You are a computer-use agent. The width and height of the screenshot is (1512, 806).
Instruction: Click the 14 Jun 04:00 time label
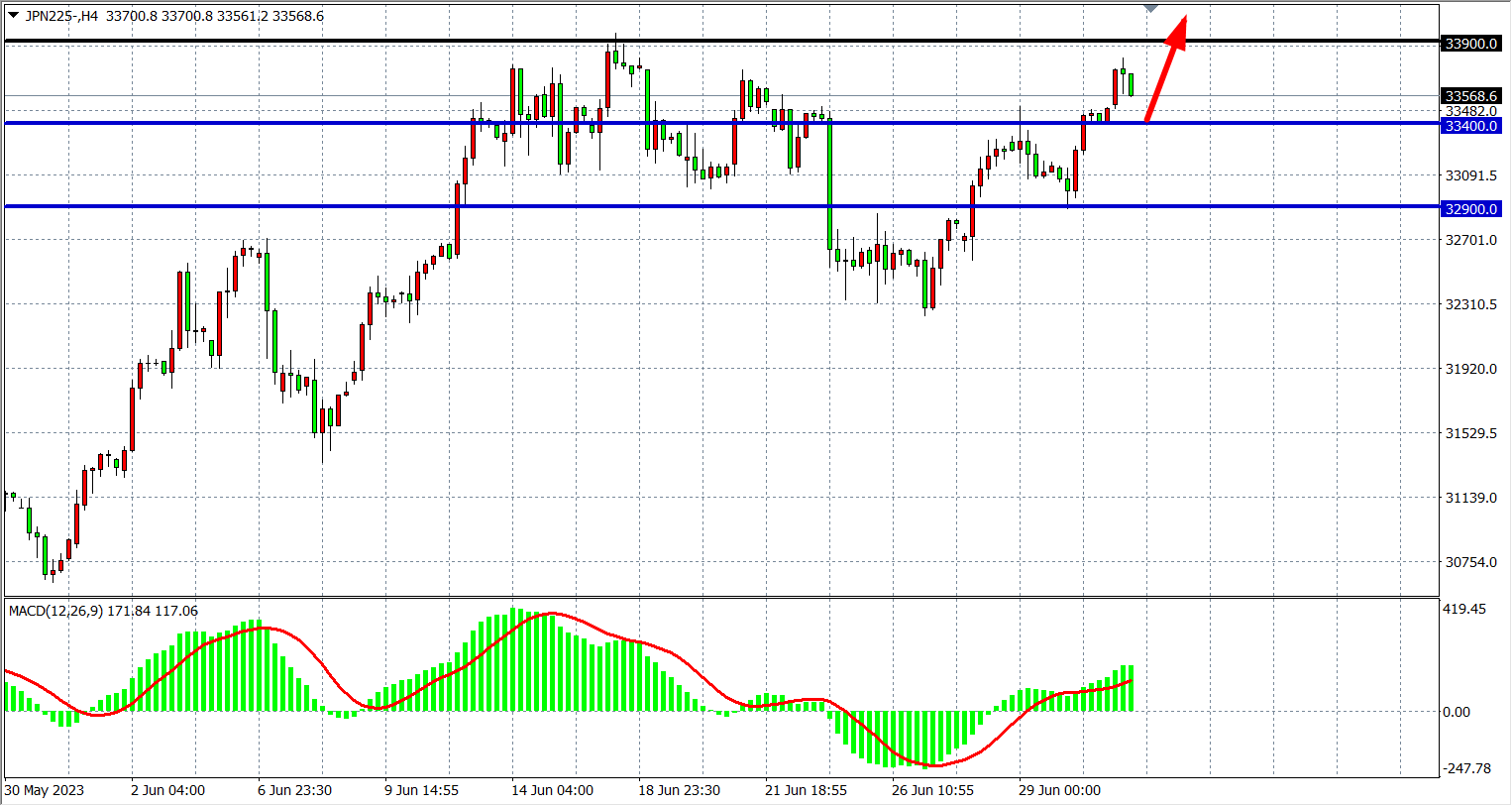click(x=552, y=790)
